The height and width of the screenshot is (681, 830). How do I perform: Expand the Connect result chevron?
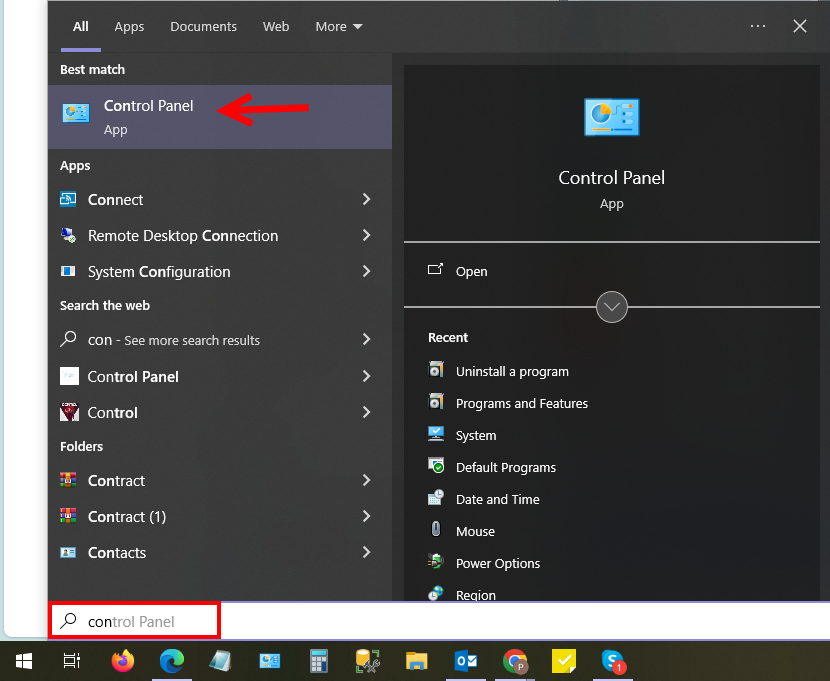[x=366, y=199]
